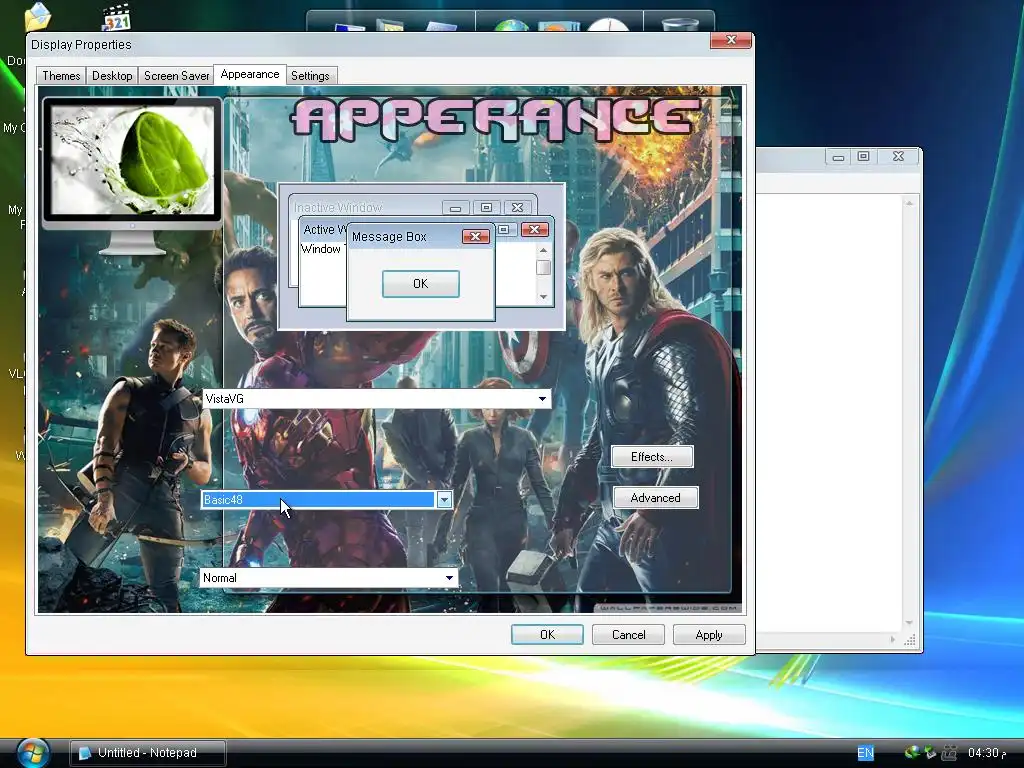Click the Apply button

[x=709, y=635]
